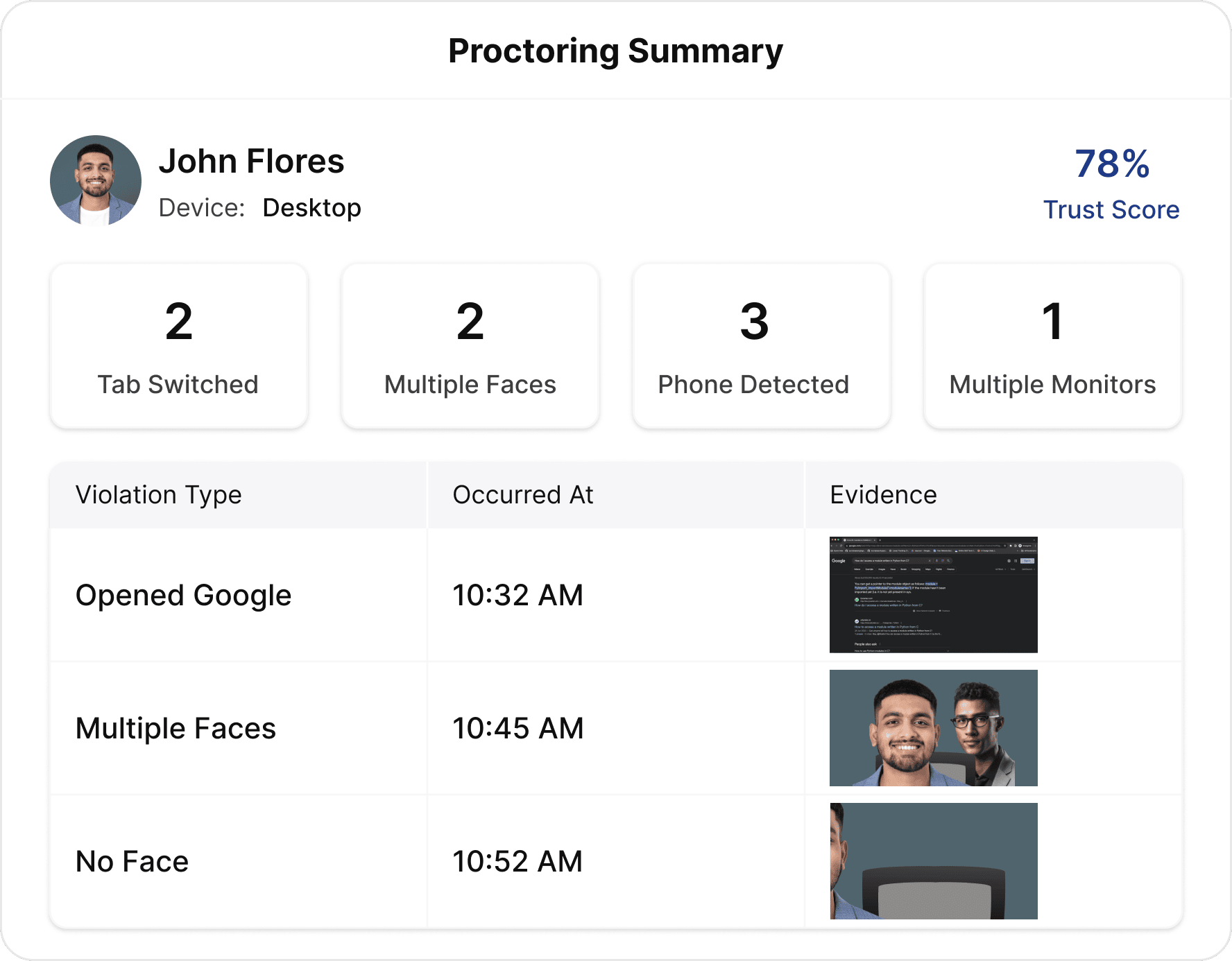Click the Proctoring Summary title
Screen dimensions: 1232x961
point(616,50)
